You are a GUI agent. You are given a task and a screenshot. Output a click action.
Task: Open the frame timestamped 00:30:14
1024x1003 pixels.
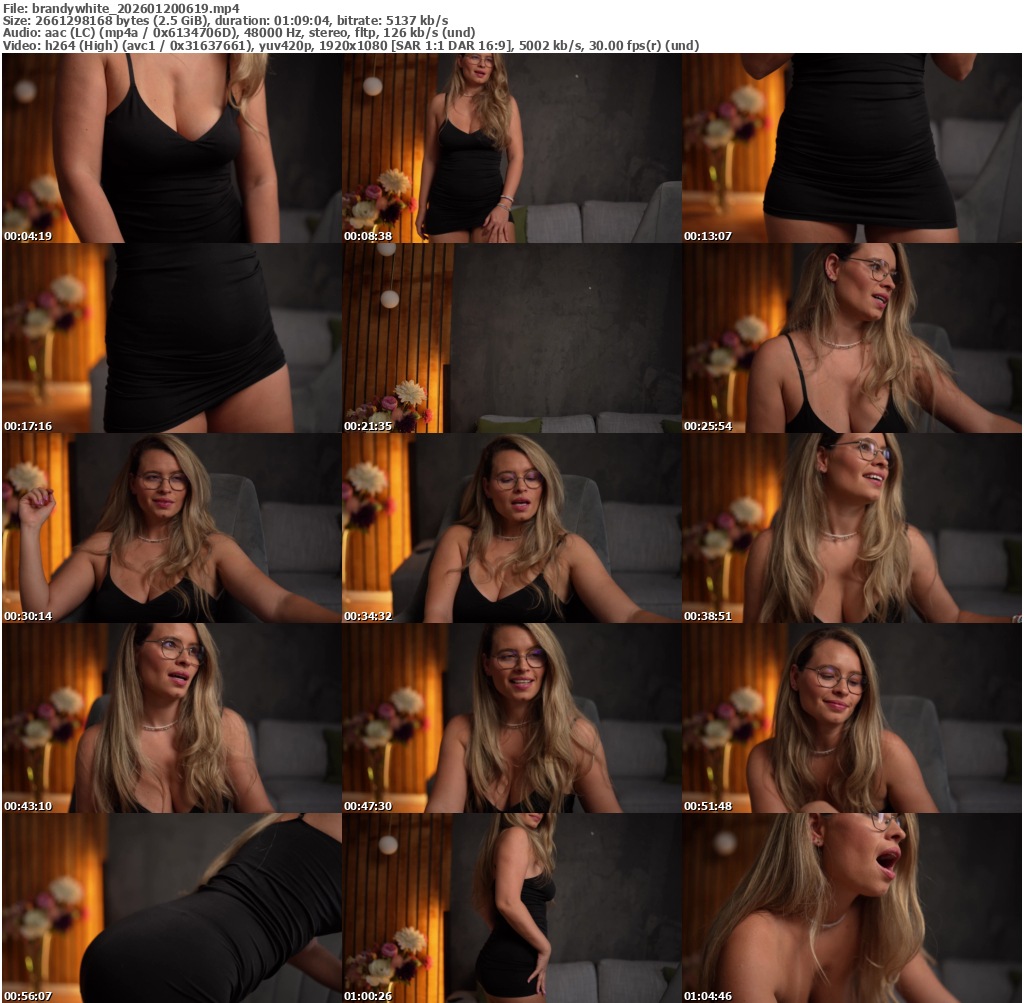pos(171,528)
